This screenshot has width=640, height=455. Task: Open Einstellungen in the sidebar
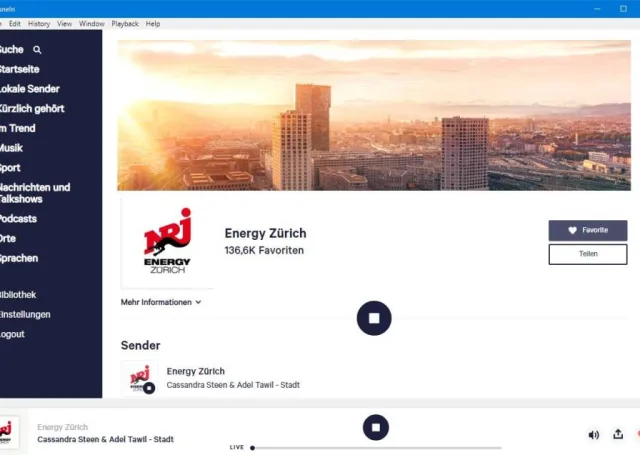tap(25, 315)
